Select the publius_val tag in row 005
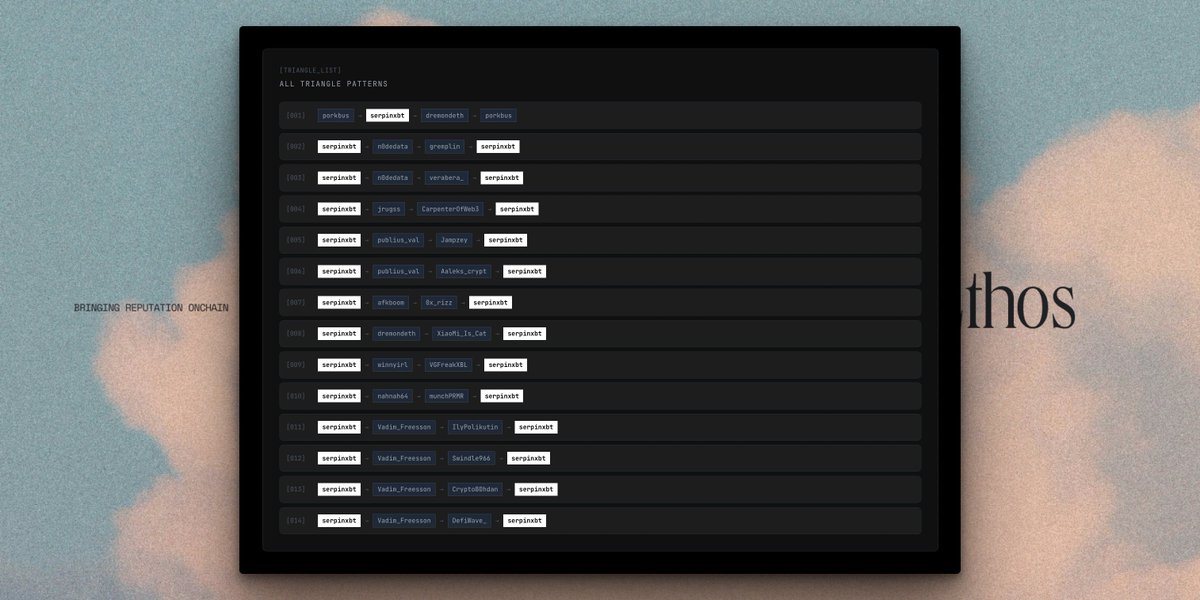 click(399, 239)
